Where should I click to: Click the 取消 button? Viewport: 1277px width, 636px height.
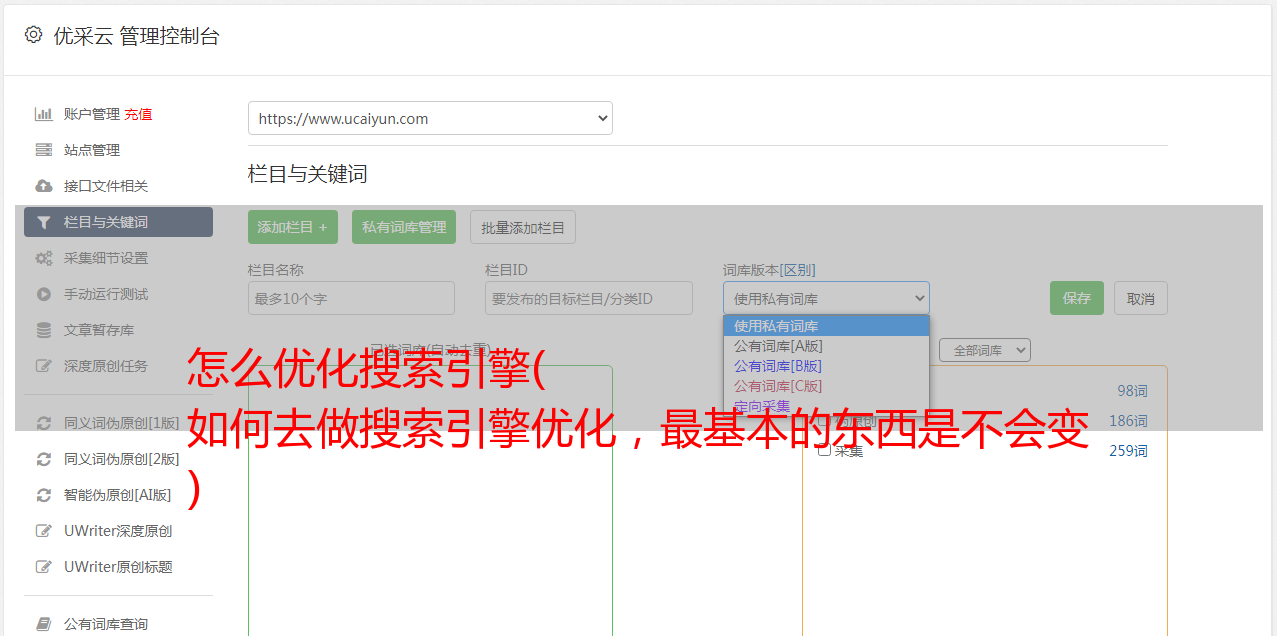1141,298
